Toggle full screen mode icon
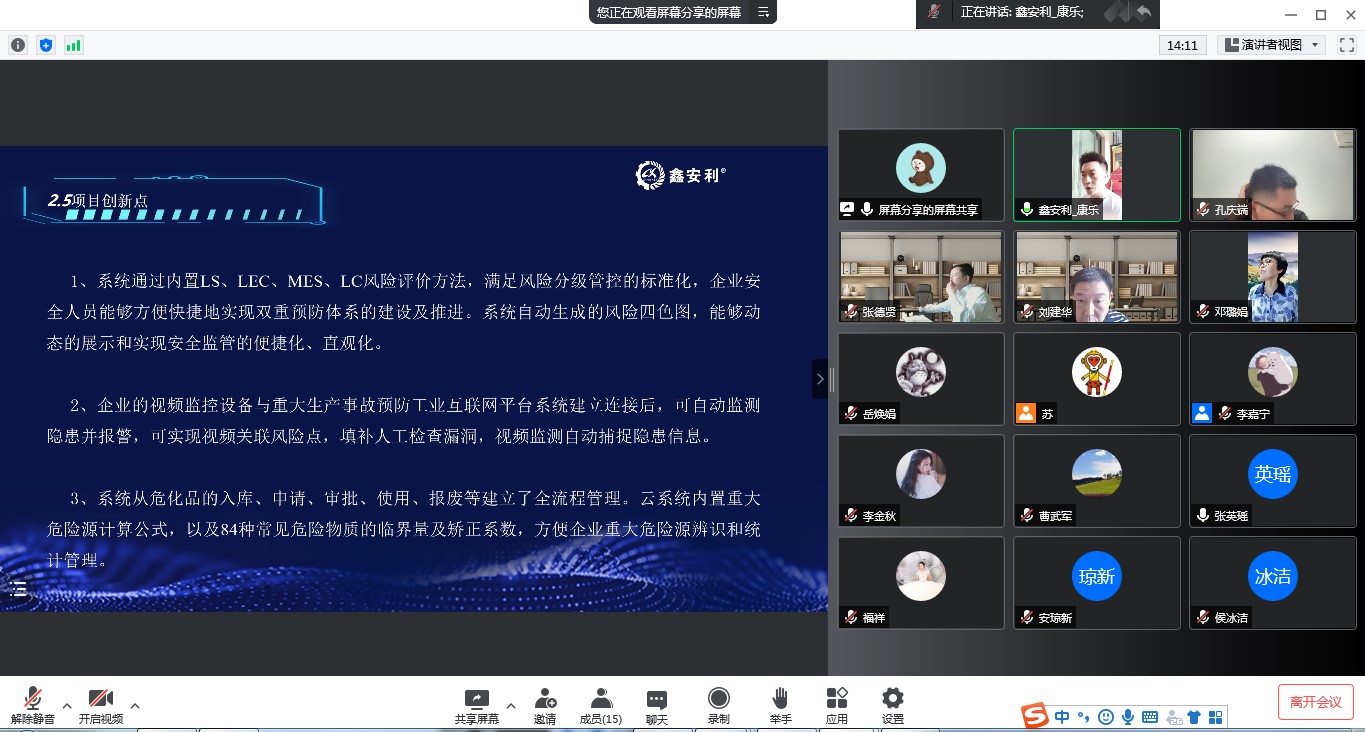 tap(1346, 45)
